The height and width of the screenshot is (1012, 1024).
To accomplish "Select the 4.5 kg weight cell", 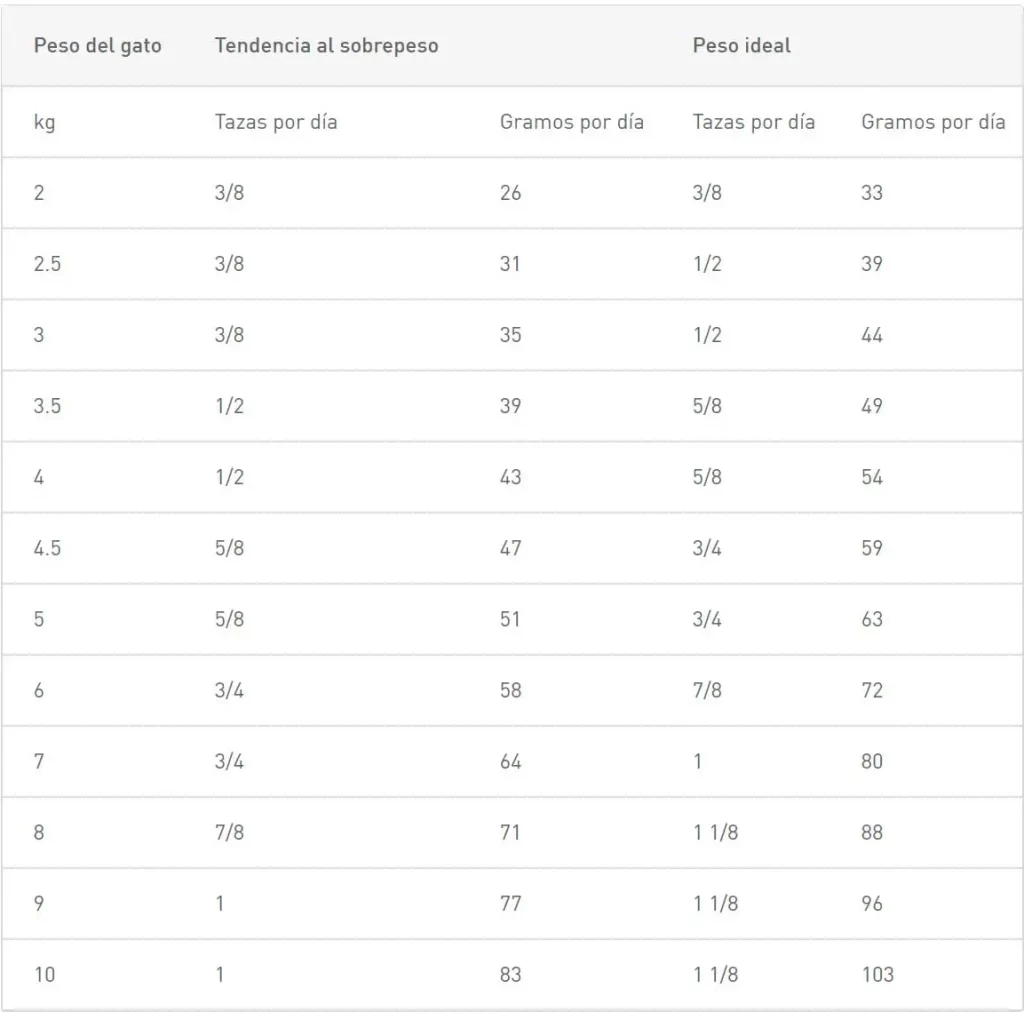I will pos(47,548).
